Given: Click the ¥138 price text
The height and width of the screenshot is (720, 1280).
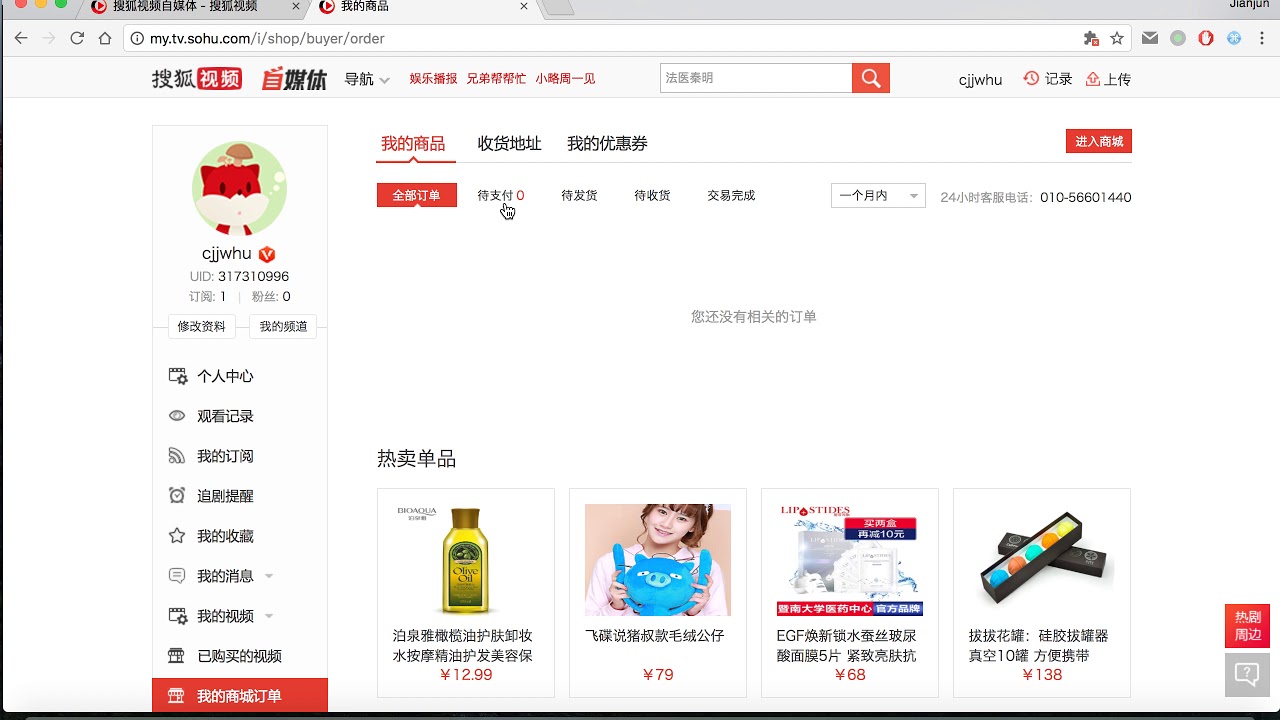Looking at the screenshot, I should (x=1042, y=675).
